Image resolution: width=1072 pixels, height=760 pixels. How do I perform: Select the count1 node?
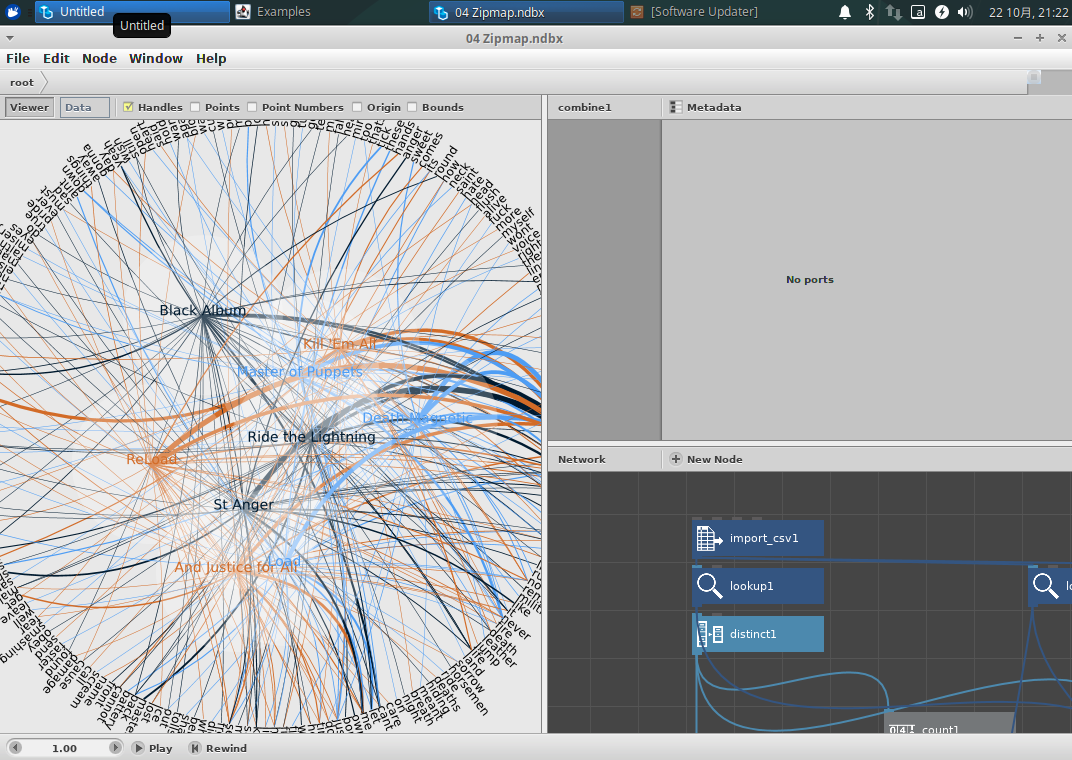[x=949, y=723]
